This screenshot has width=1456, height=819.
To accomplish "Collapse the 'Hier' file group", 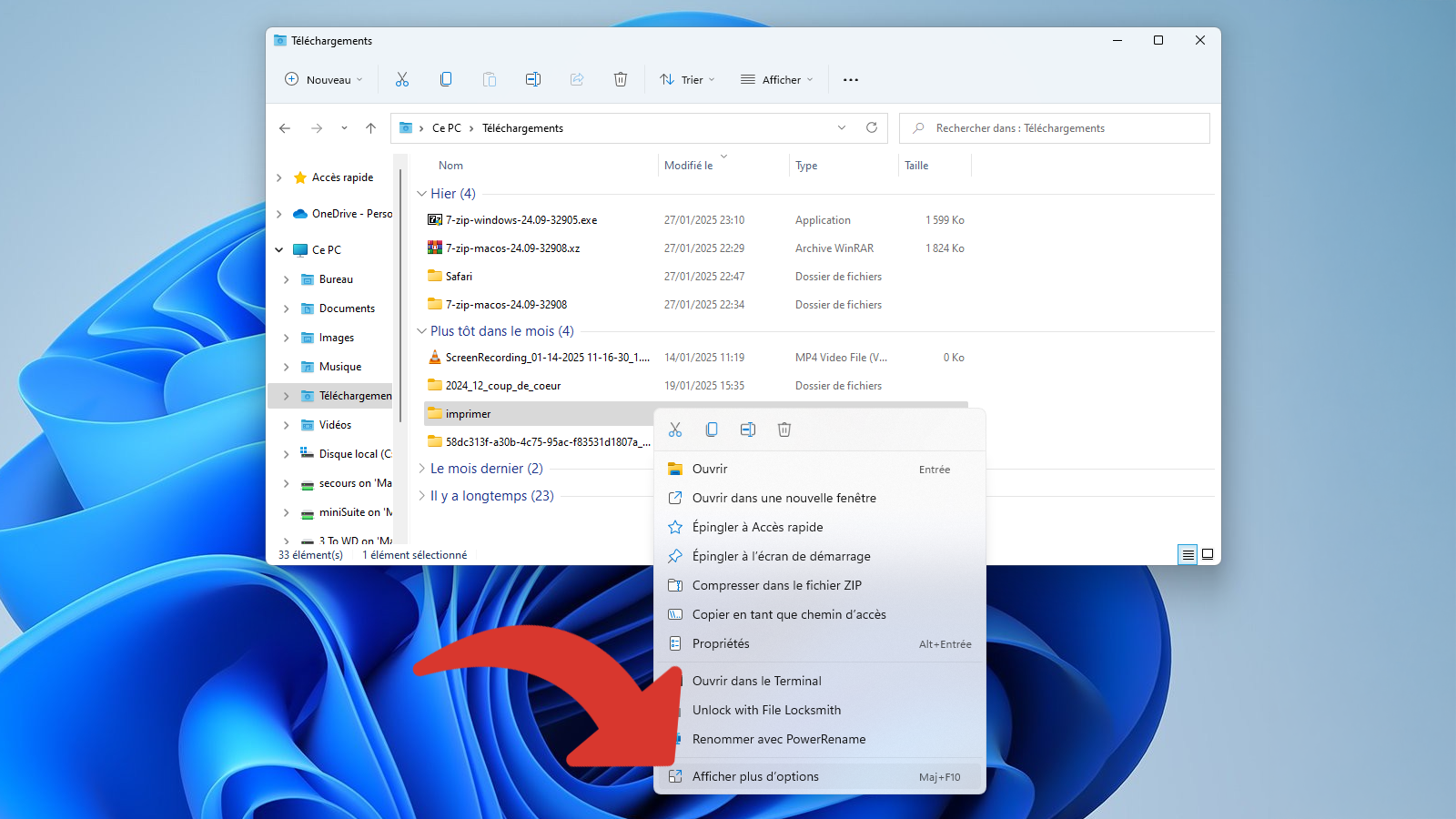I will 421,194.
